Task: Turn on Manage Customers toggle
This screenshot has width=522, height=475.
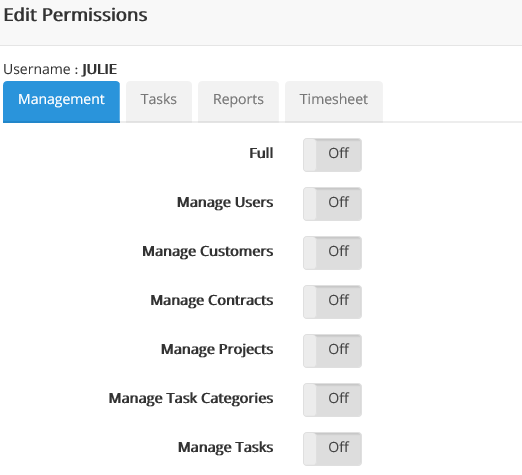Action: [332, 253]
